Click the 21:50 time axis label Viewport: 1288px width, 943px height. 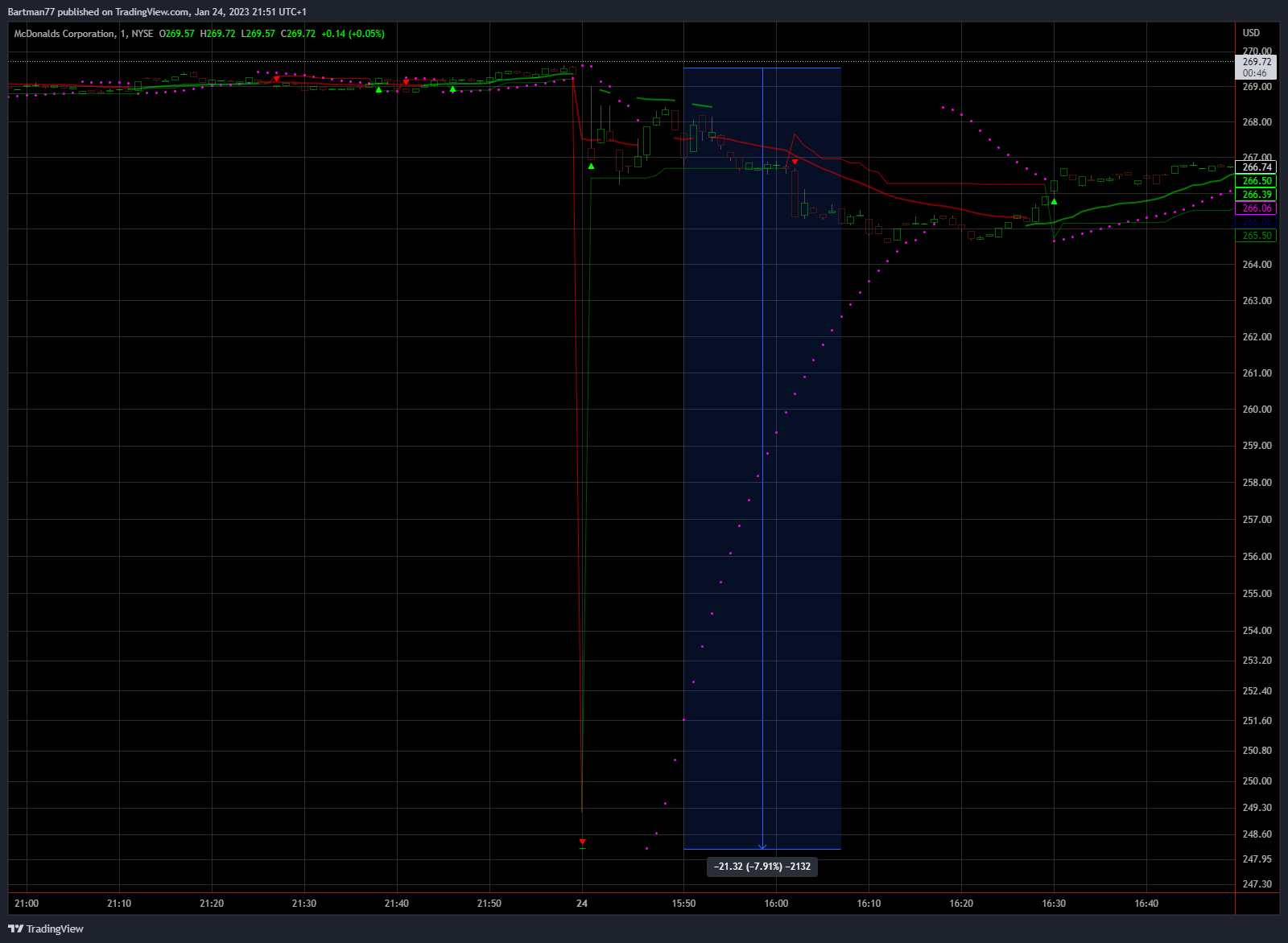point(489,904)
